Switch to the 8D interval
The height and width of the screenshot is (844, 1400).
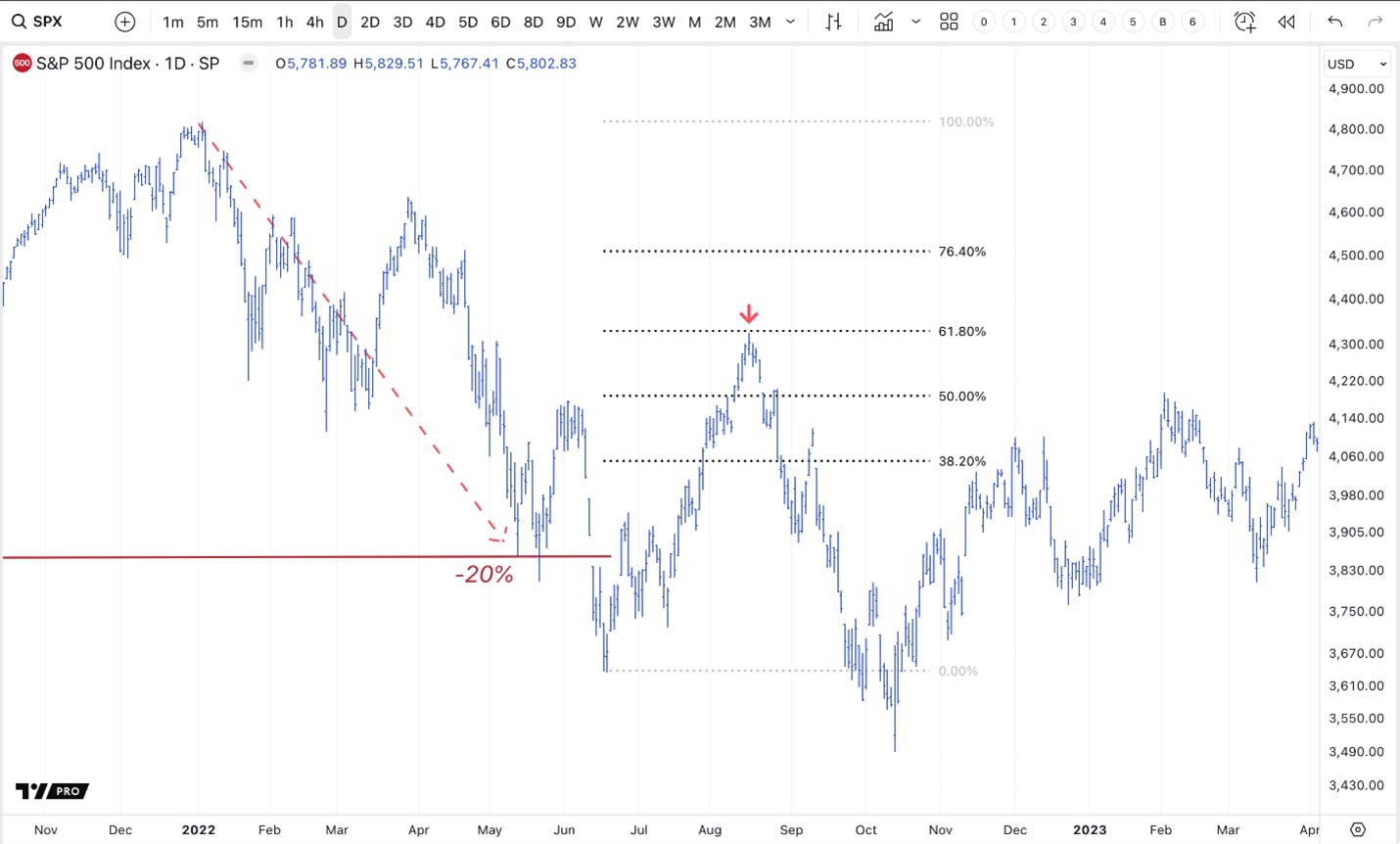534,22
